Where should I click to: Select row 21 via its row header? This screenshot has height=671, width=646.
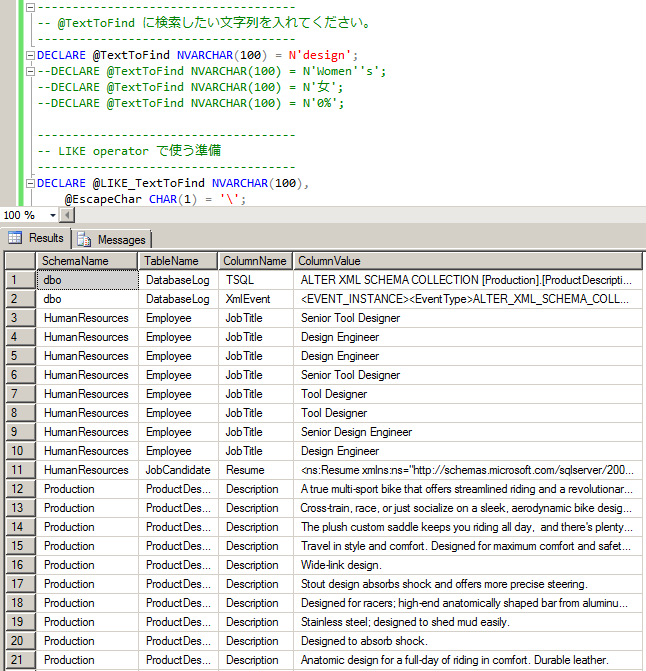click(20, 660)
